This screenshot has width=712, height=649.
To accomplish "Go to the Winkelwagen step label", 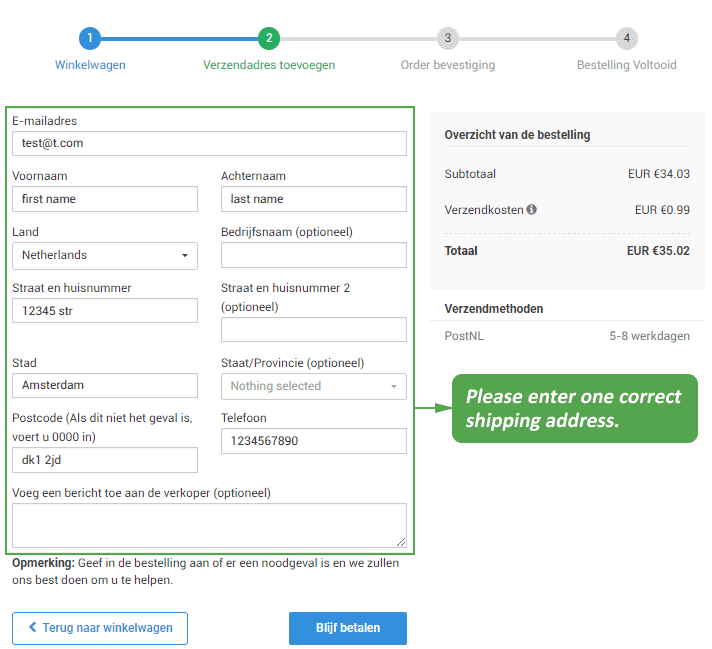I will click(90, 65).
